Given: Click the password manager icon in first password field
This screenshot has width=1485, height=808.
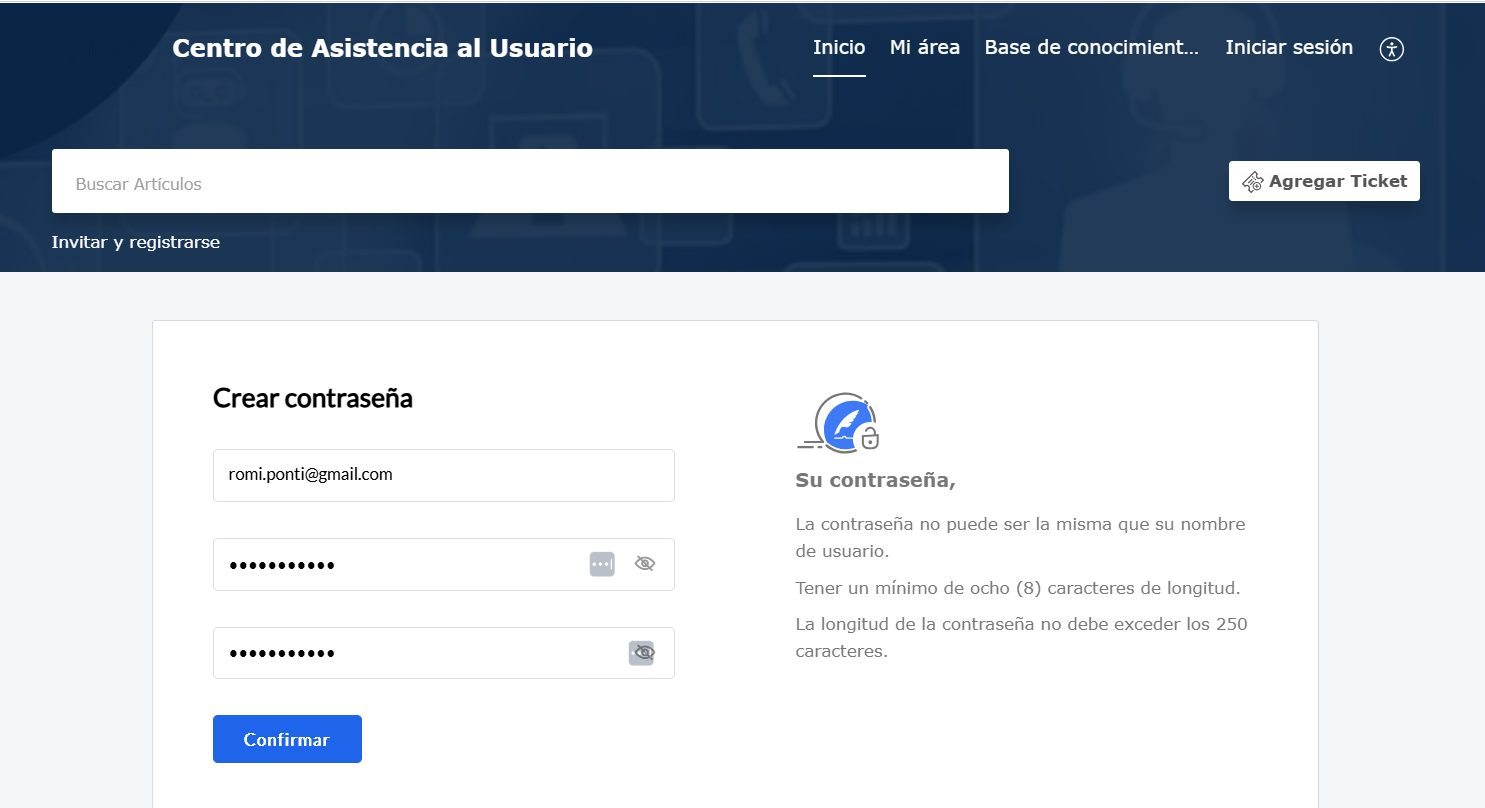Looking at the screenshot, I should pyautogui.click(x=602, y=564).
